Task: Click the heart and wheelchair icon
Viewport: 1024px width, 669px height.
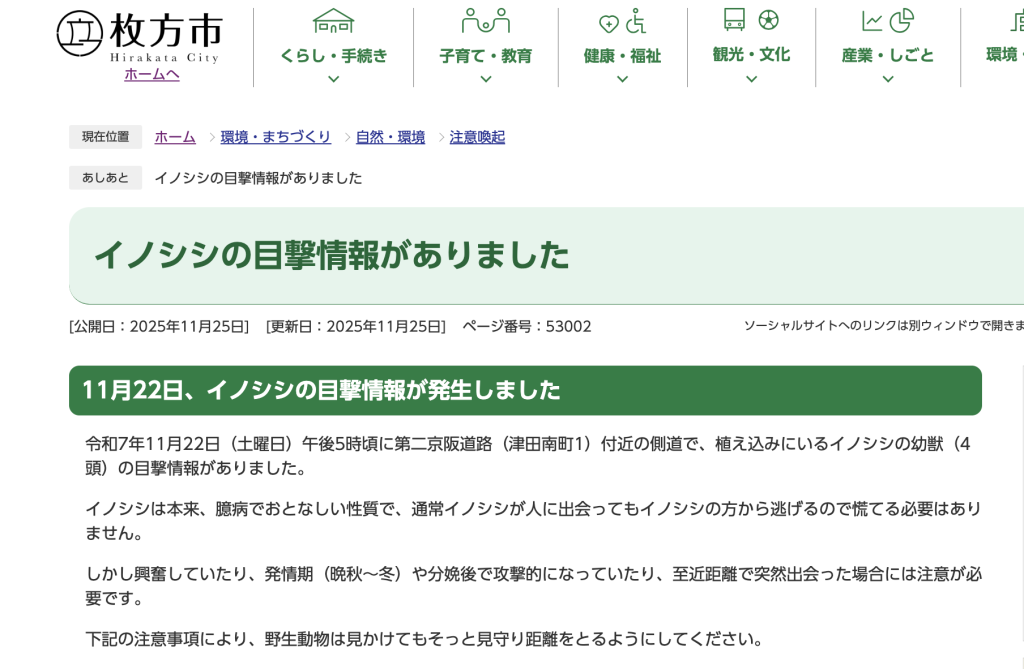Action: pyautogui.click(x=622, y=22)
